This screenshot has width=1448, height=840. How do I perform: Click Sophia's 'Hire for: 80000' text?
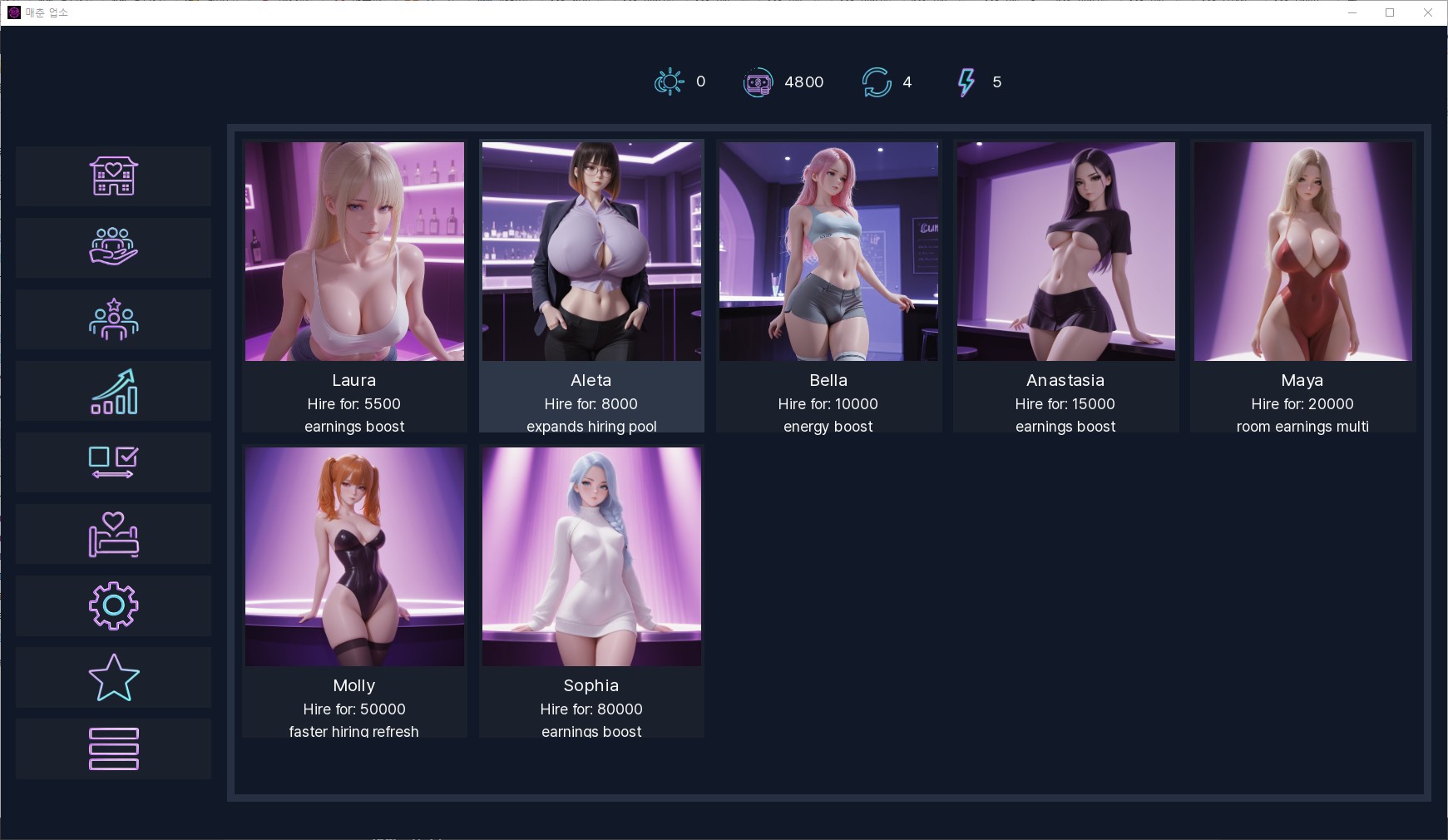click(591, 709)
